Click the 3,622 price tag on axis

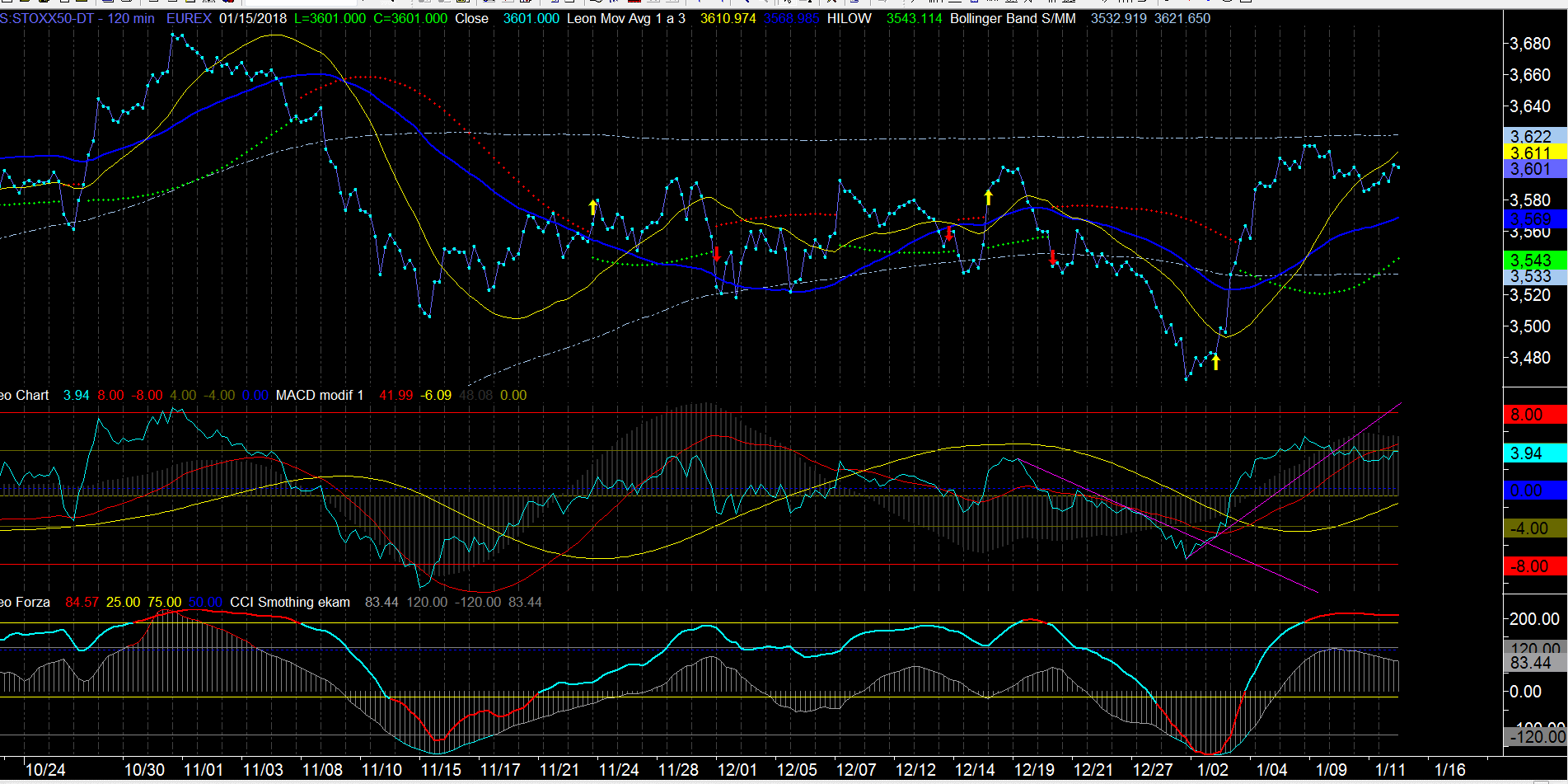click(x=1536, y=136)
